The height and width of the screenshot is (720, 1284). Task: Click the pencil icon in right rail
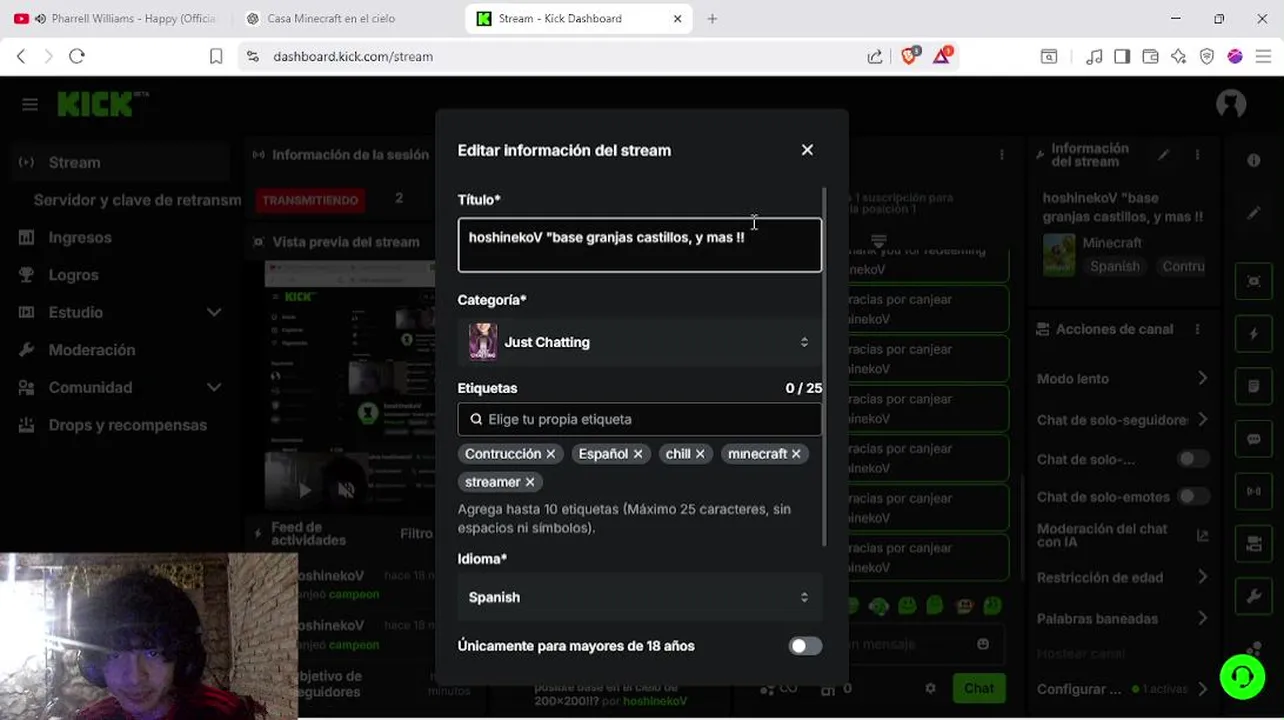(1254, 214)
